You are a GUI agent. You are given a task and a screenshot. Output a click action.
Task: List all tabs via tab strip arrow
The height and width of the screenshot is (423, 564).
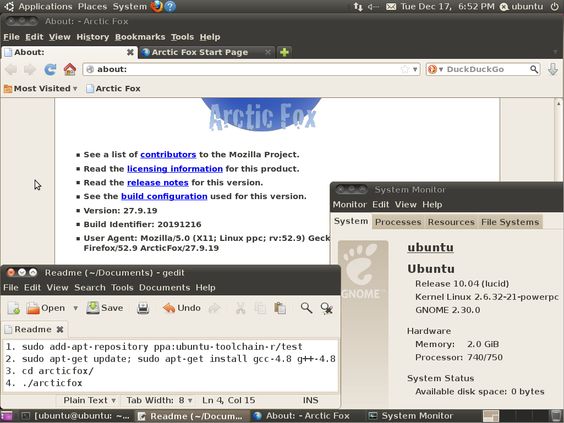point(556,53)
